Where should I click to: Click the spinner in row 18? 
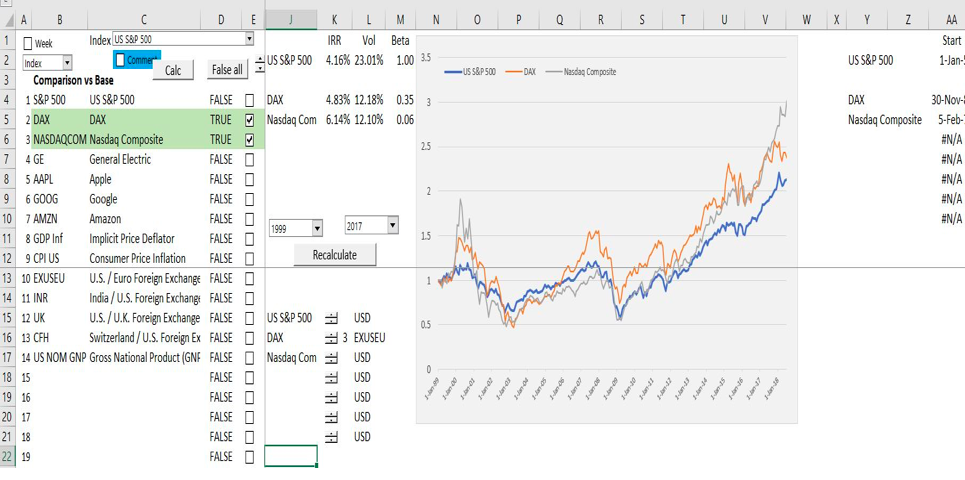click(332, 377)
